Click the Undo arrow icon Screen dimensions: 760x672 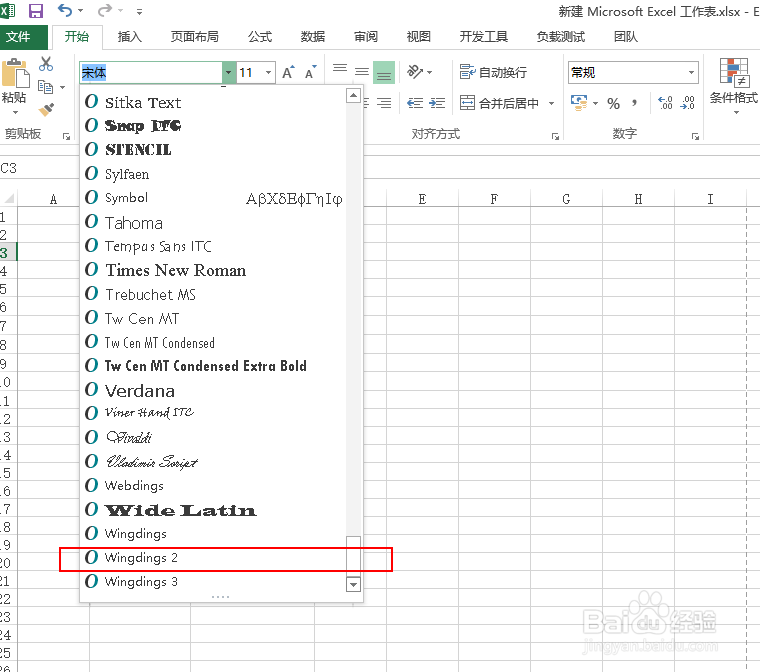click(65, 10)
